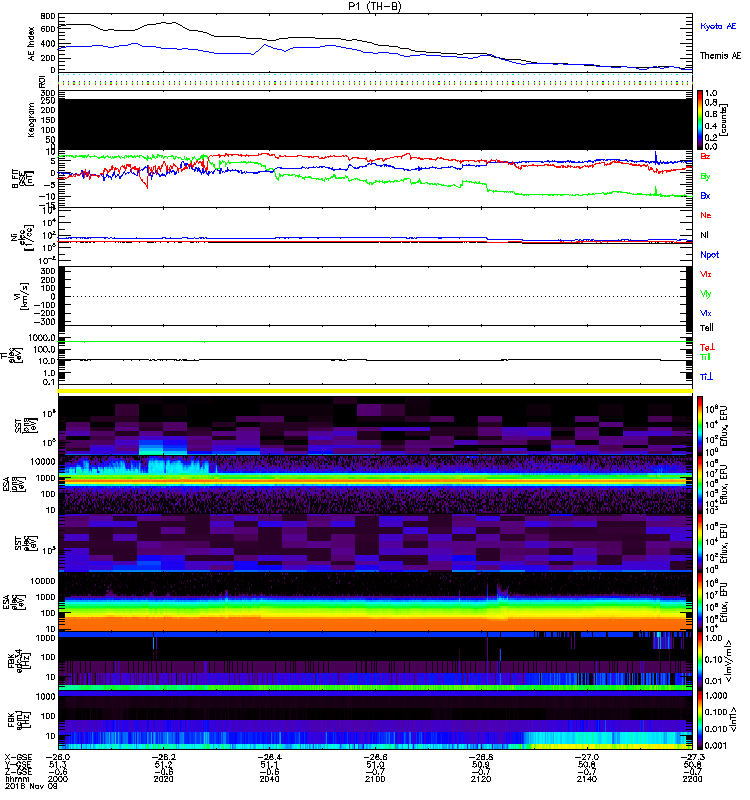Select the green By legend label
The height and width of the screenshot is (800, 750).
pos(705,177)
